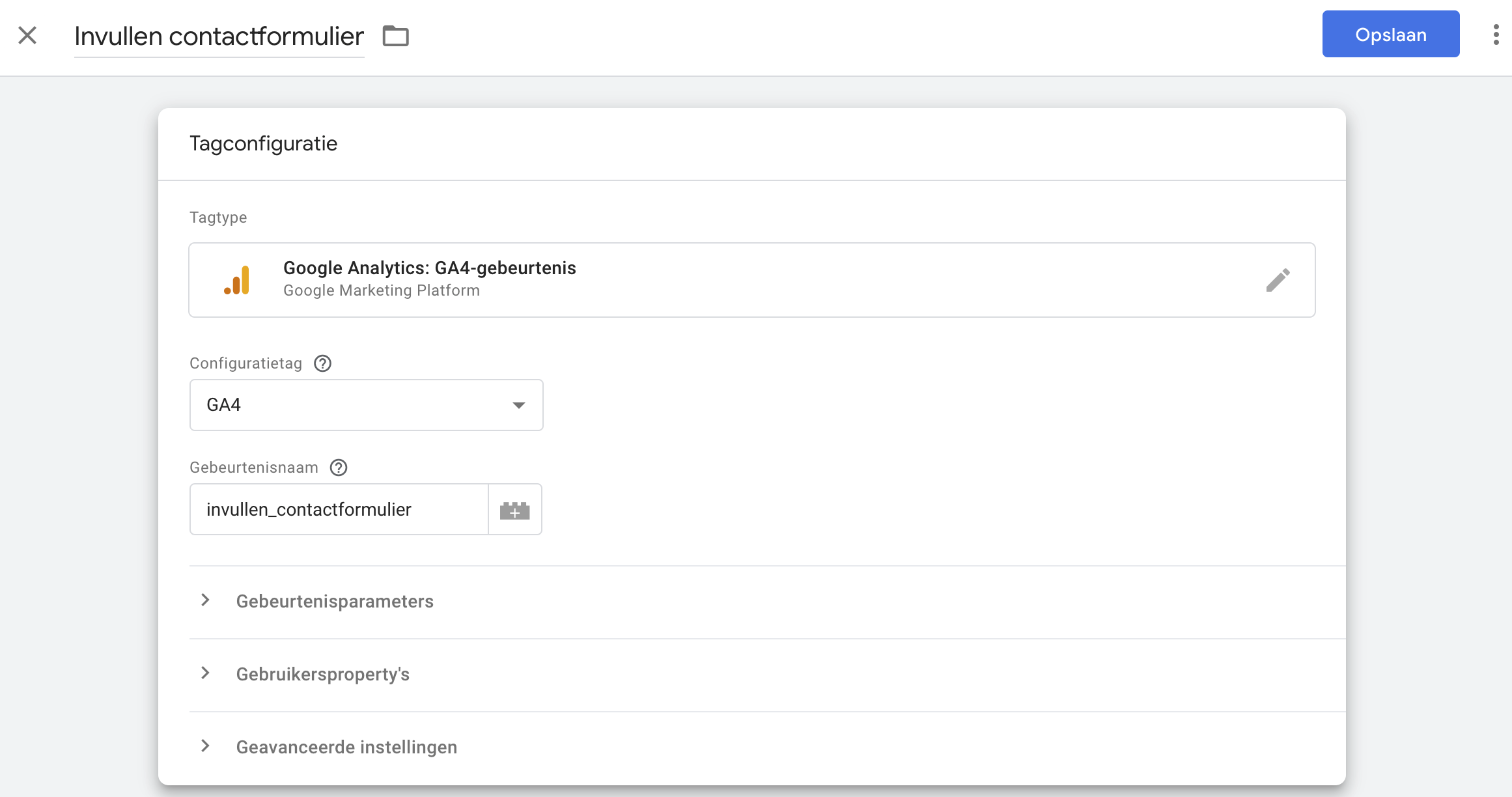Click the Gebeurtenisnaam text field
Screen dimensions: 1512x797
[x=339, y=510]
